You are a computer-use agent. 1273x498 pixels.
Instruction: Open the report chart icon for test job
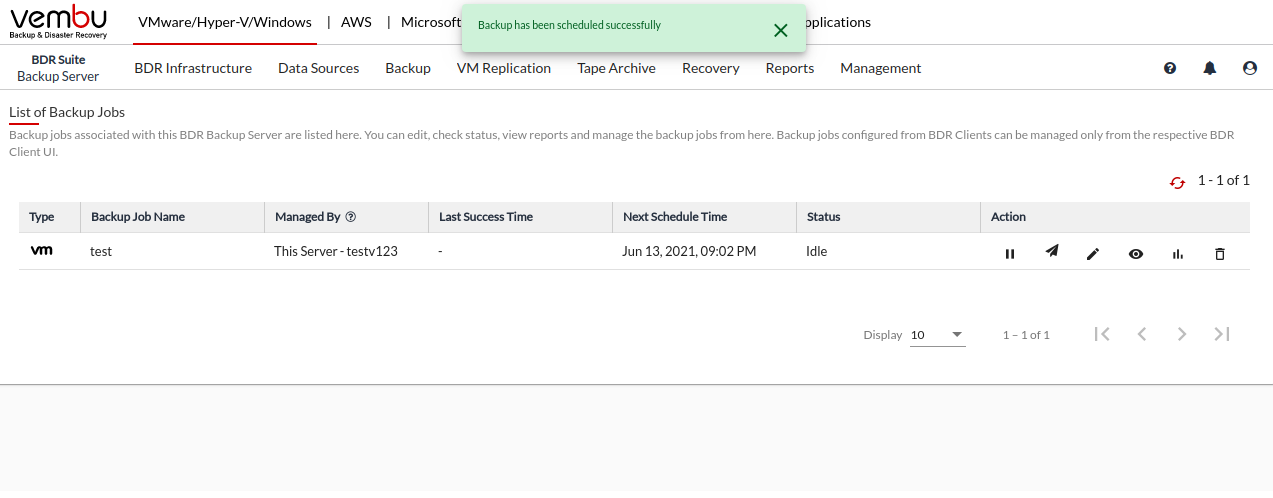click(1178, 254)
